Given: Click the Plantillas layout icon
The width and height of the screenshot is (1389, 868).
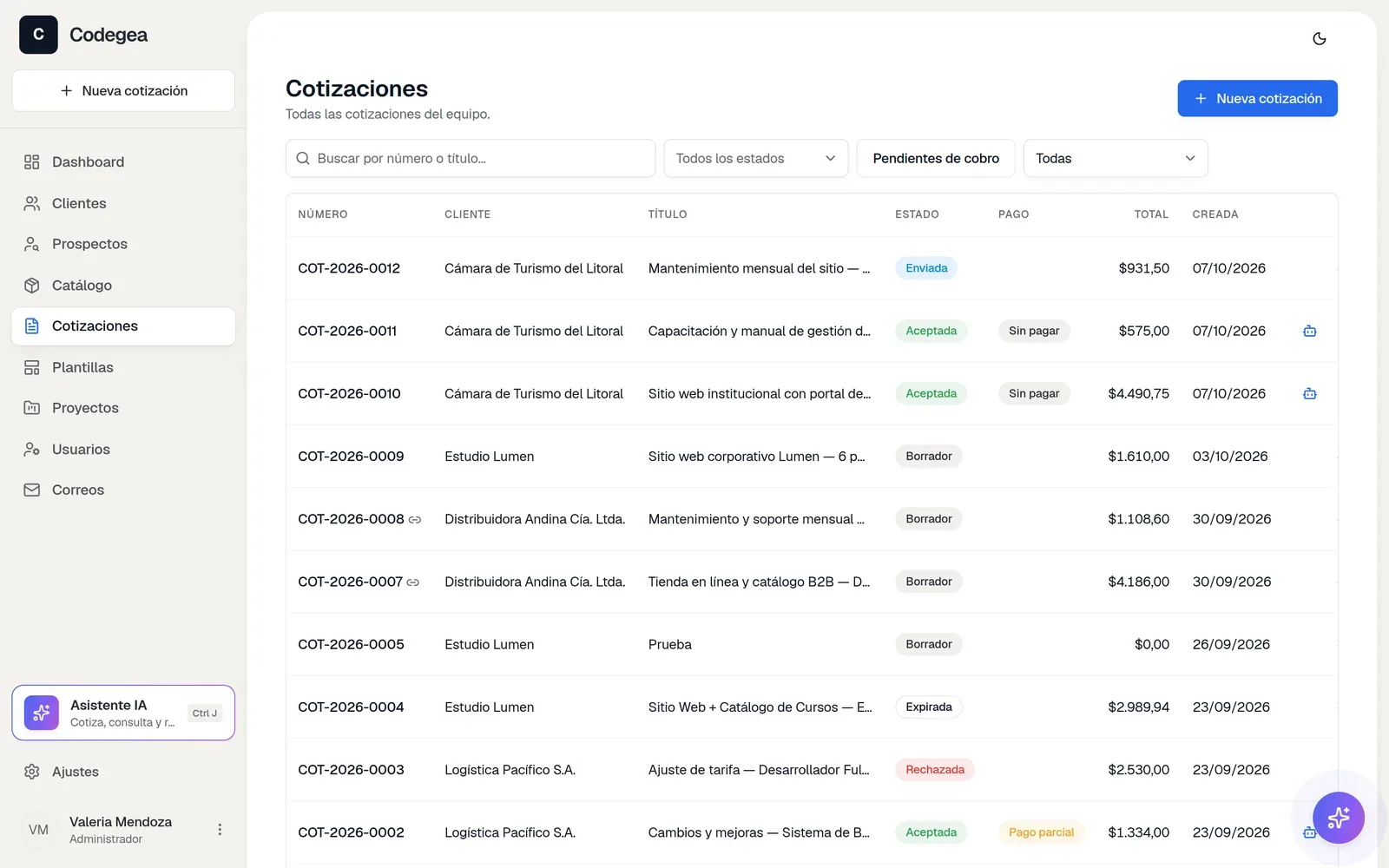Looking at the screenshot, I should (x=32, y=367).
